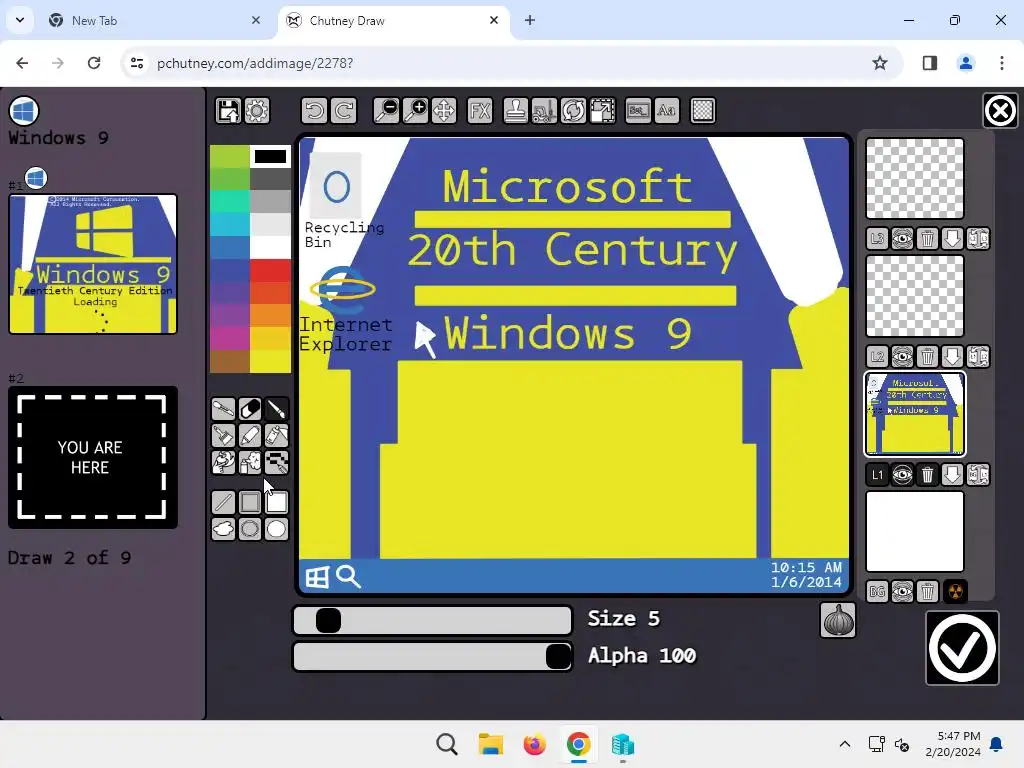Viewport: 1024px width, 768px height.
Task: Toggle visibility of layer L1
Action: pyautogui.click(x=903, y=475)
